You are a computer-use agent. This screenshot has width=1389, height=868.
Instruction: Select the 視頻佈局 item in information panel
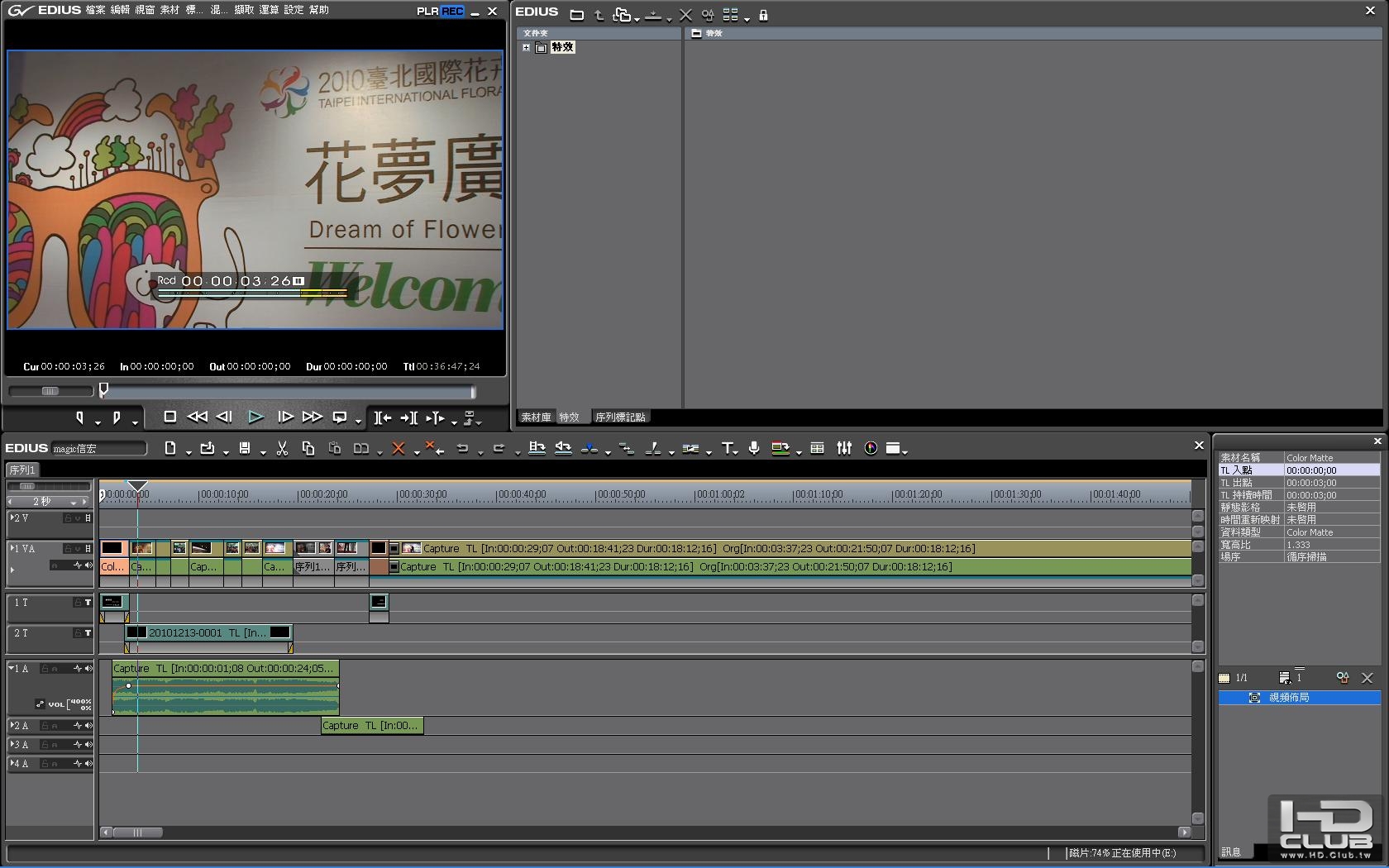point(1299,698)
